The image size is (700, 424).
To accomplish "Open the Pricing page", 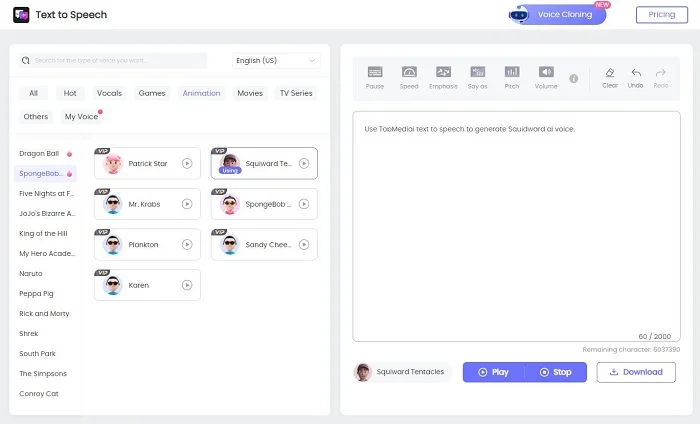I will [662, 15].
